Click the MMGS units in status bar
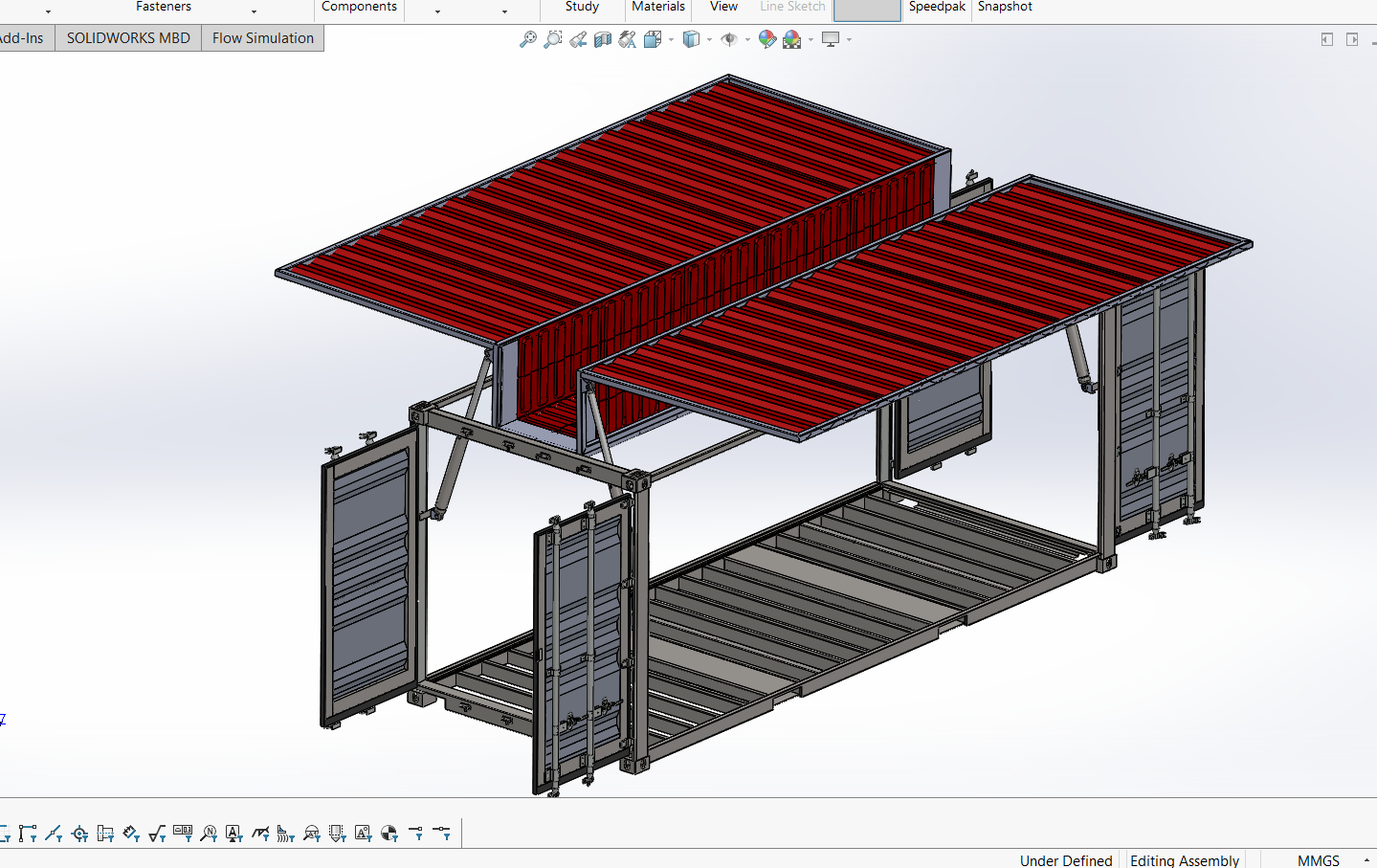Viewport: 1377px width, 868px height. point(1319,860)
